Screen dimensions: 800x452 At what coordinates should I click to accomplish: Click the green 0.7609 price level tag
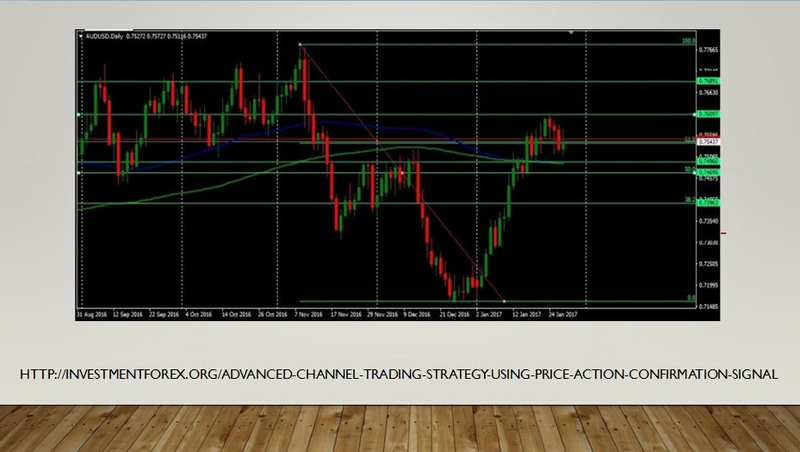pos(710,115)
